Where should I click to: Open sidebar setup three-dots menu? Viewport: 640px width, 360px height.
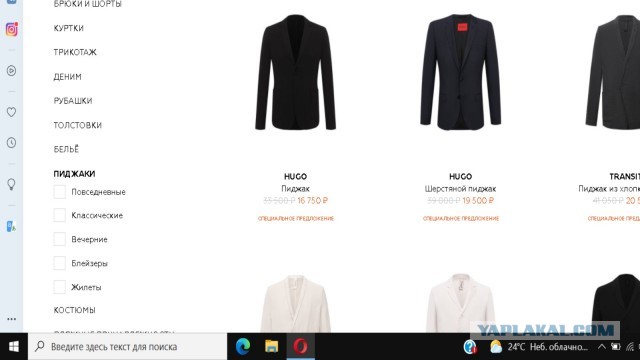[11, 319]
